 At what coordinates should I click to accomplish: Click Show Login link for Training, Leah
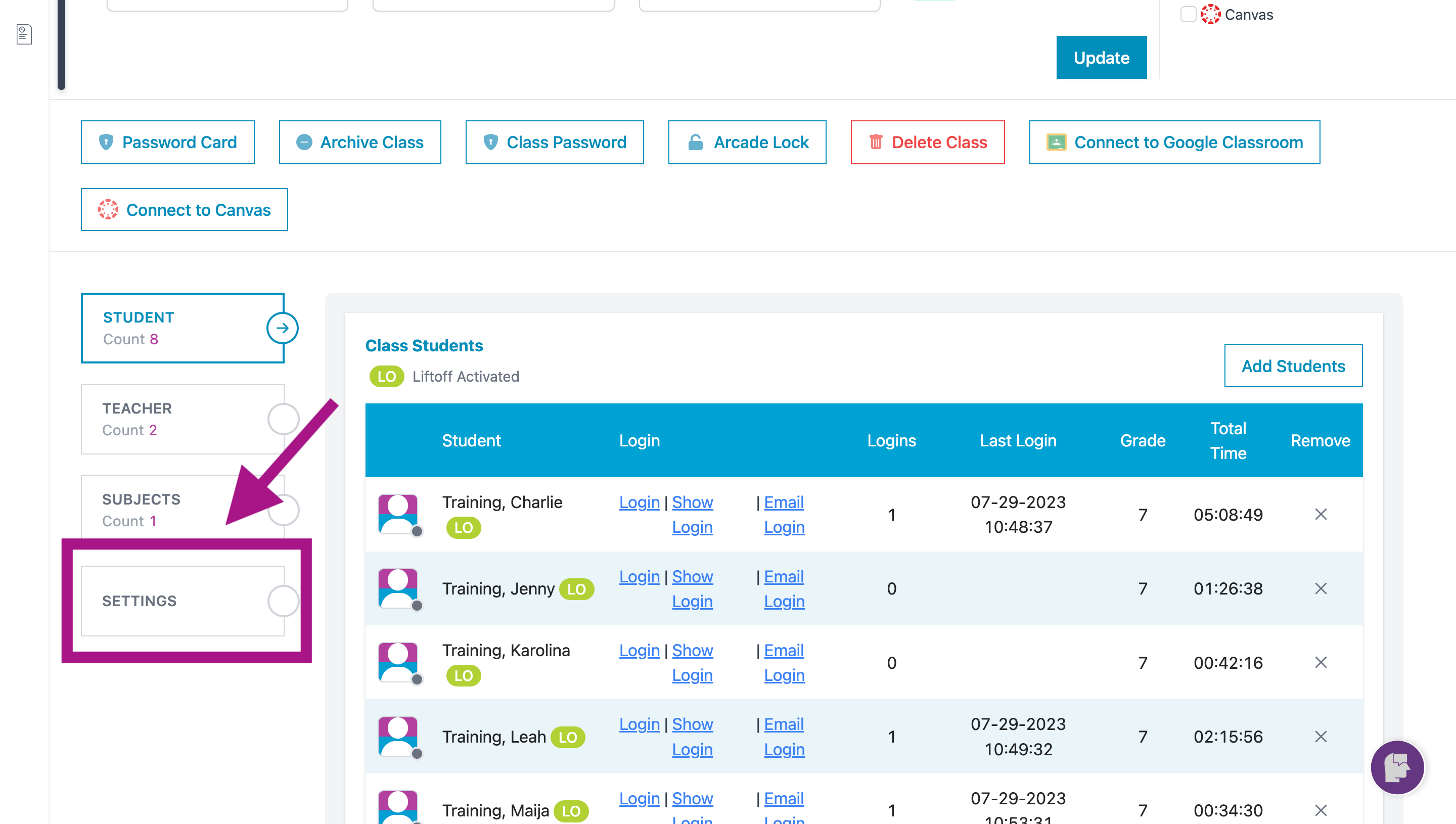click(x=692, y=737)
